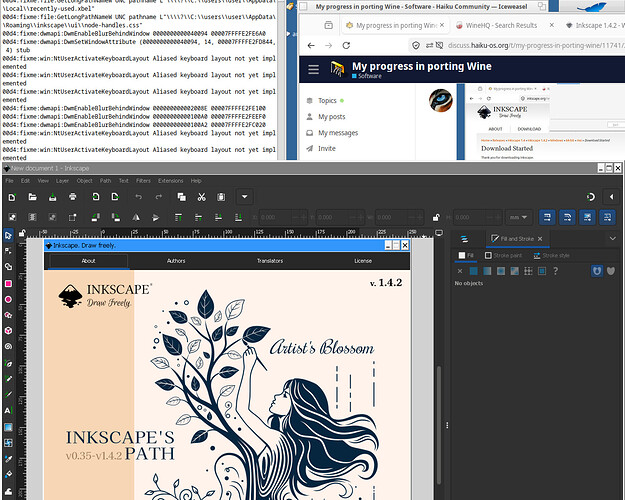Click the Export icon
Screen dimensions: 625x500
coord(115,197)
